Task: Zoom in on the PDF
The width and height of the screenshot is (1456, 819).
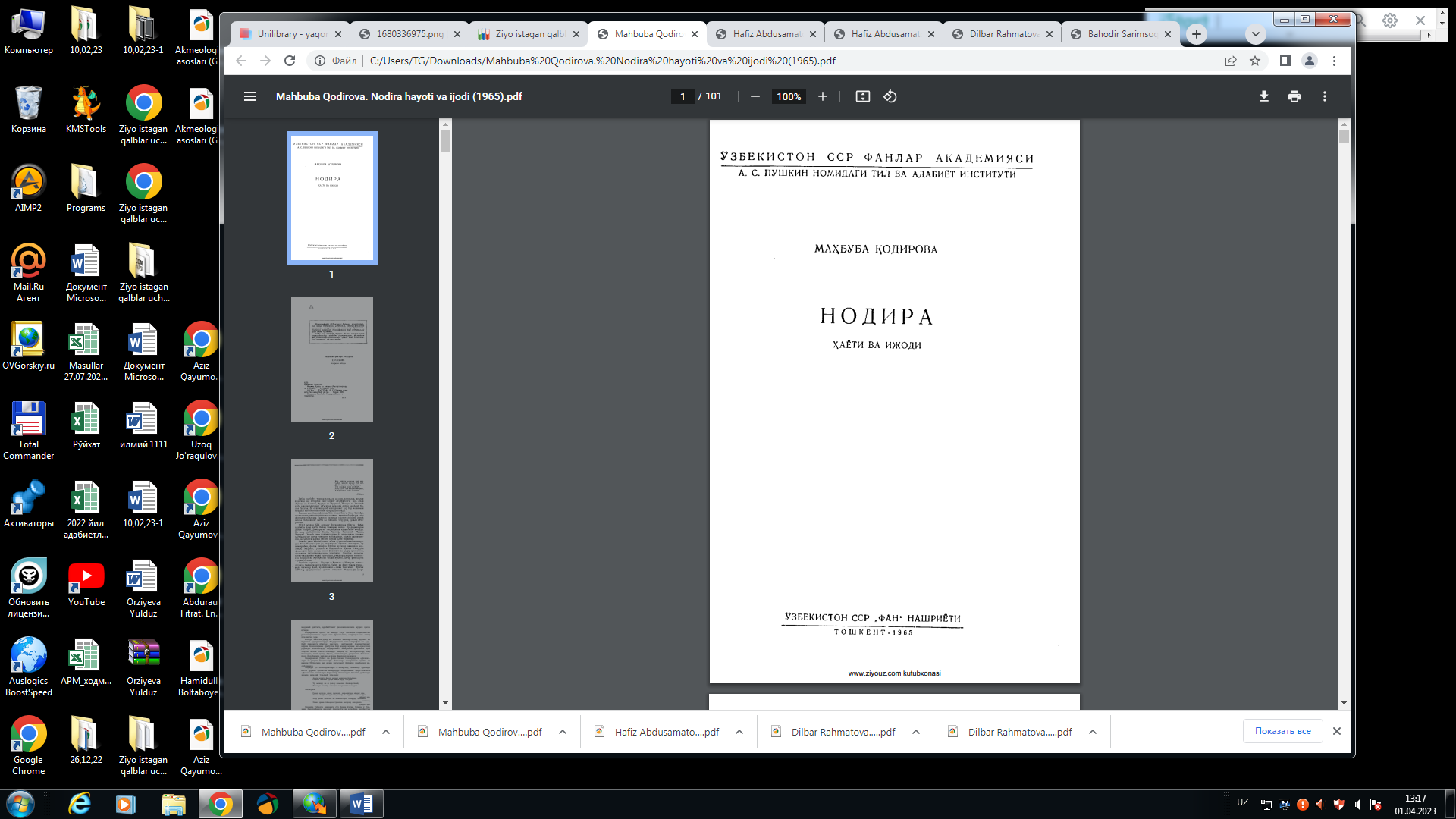Action: (x=822, y=96)
